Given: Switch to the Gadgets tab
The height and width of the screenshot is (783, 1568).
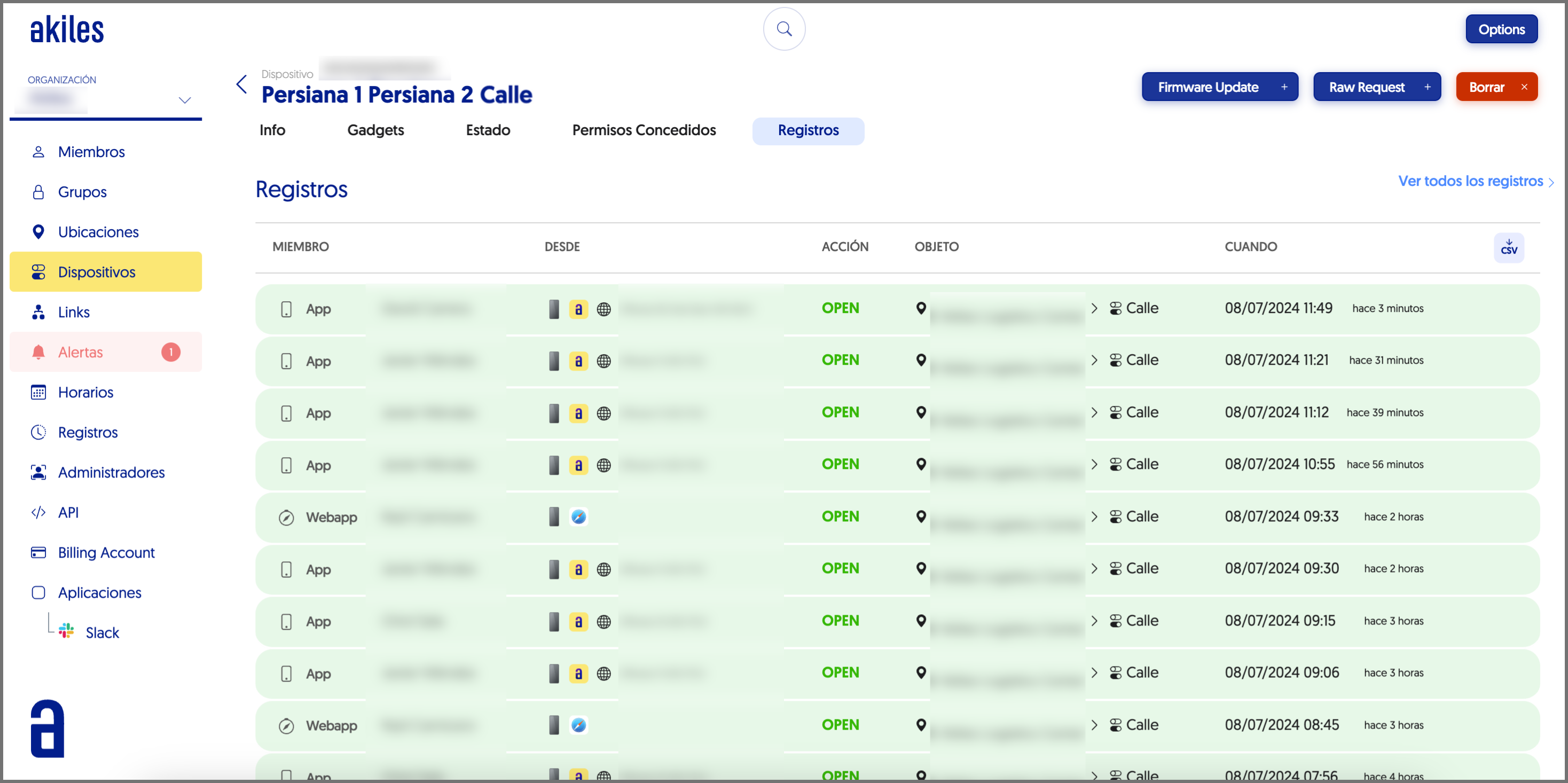Looking at the screenshot, I should tap(375, 130).
